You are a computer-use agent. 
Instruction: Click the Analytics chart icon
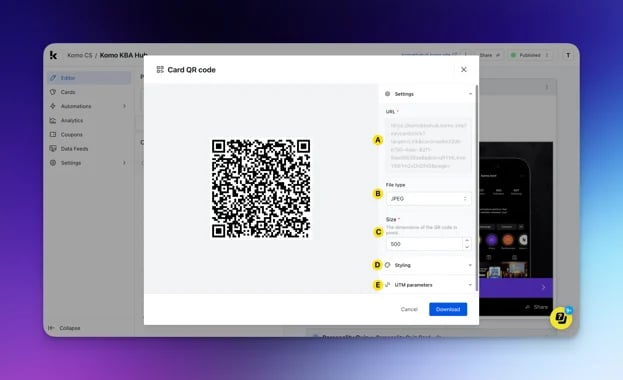pos(53,120)
